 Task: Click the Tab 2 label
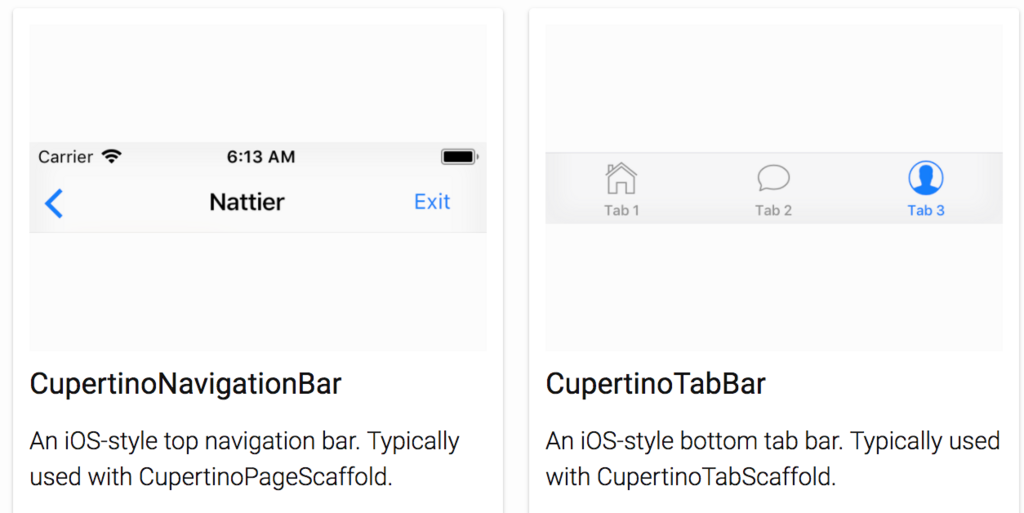point(774,210)
